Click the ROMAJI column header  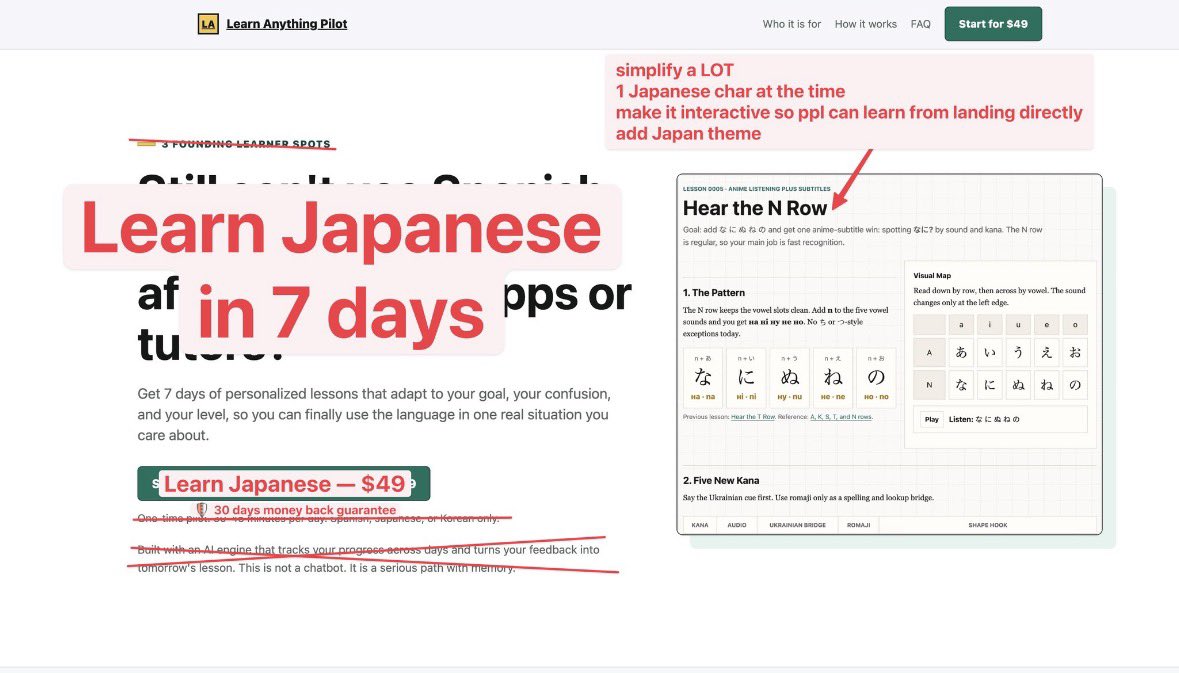click(859, 525)
